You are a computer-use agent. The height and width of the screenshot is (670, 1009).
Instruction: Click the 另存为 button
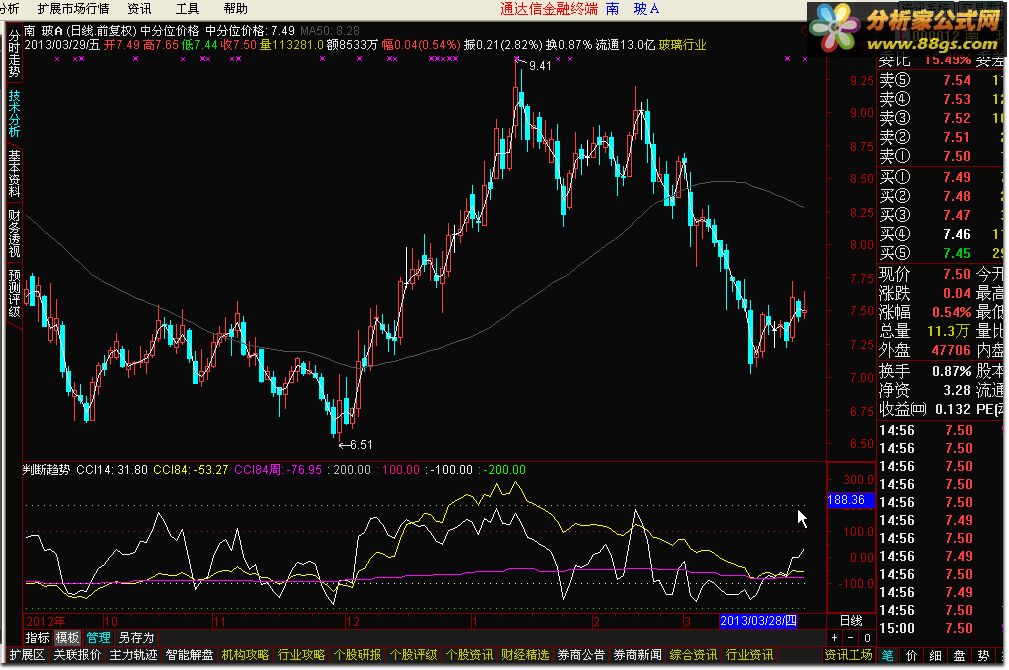[x=136, y=638]
